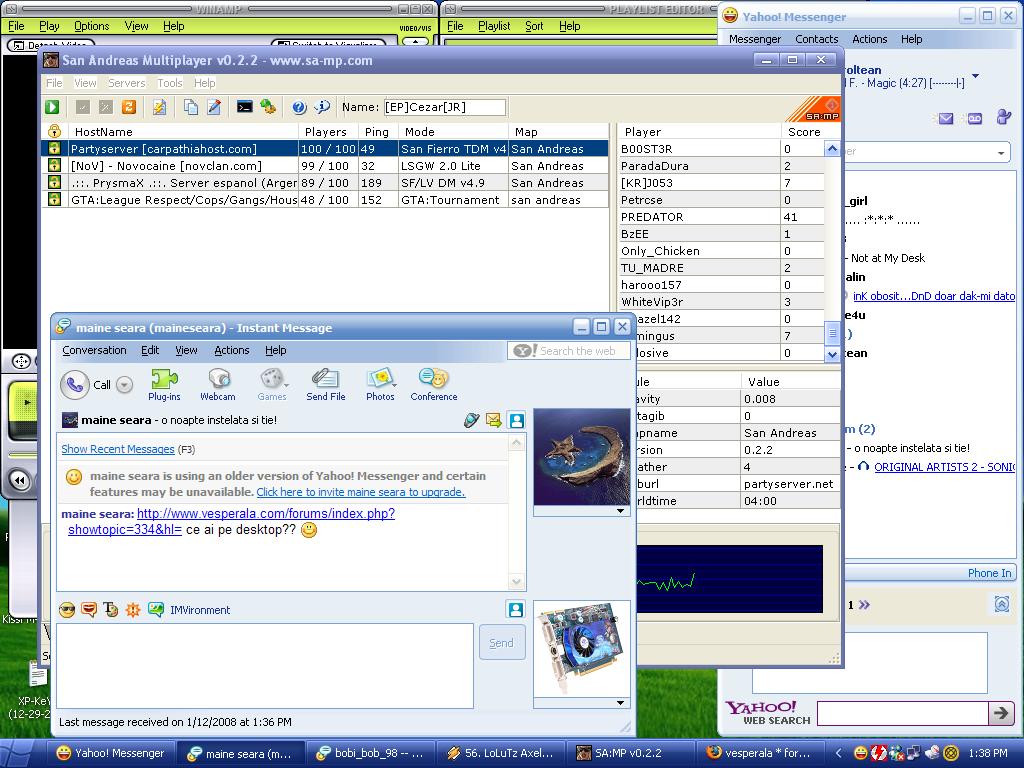The height and width of the screenshot is (768, 1024).
Task: Click the Send File paperclip icon
Action: click(x=325, y=384)
